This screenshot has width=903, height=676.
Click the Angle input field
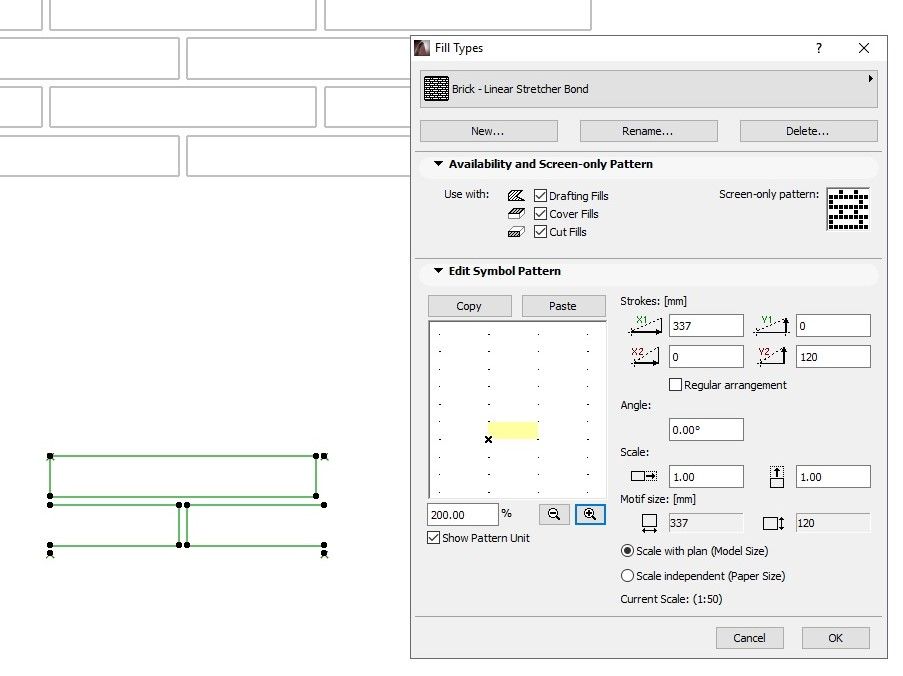(x=706, y=430)
